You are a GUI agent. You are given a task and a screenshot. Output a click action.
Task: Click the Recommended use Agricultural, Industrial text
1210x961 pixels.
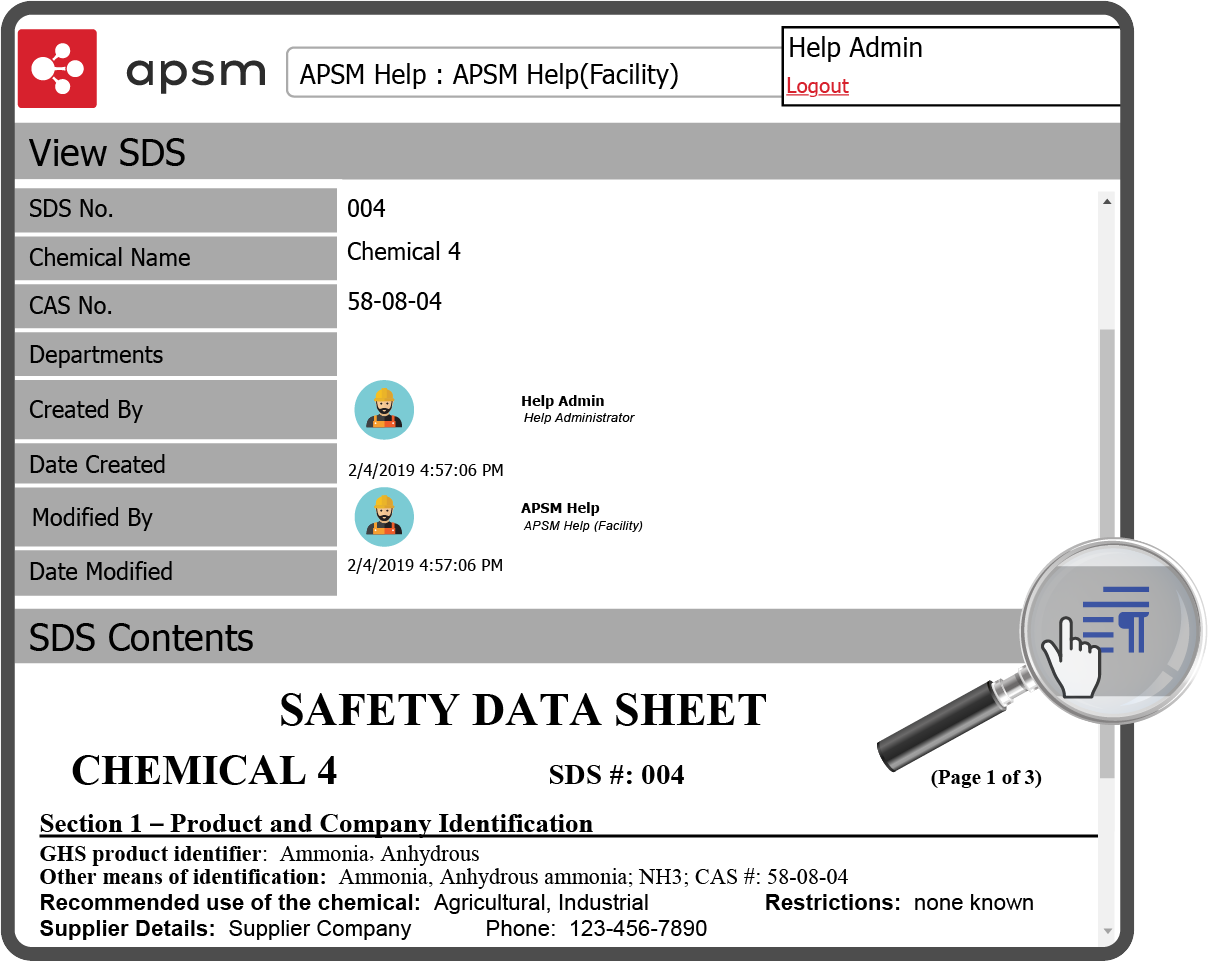point(344,903)
